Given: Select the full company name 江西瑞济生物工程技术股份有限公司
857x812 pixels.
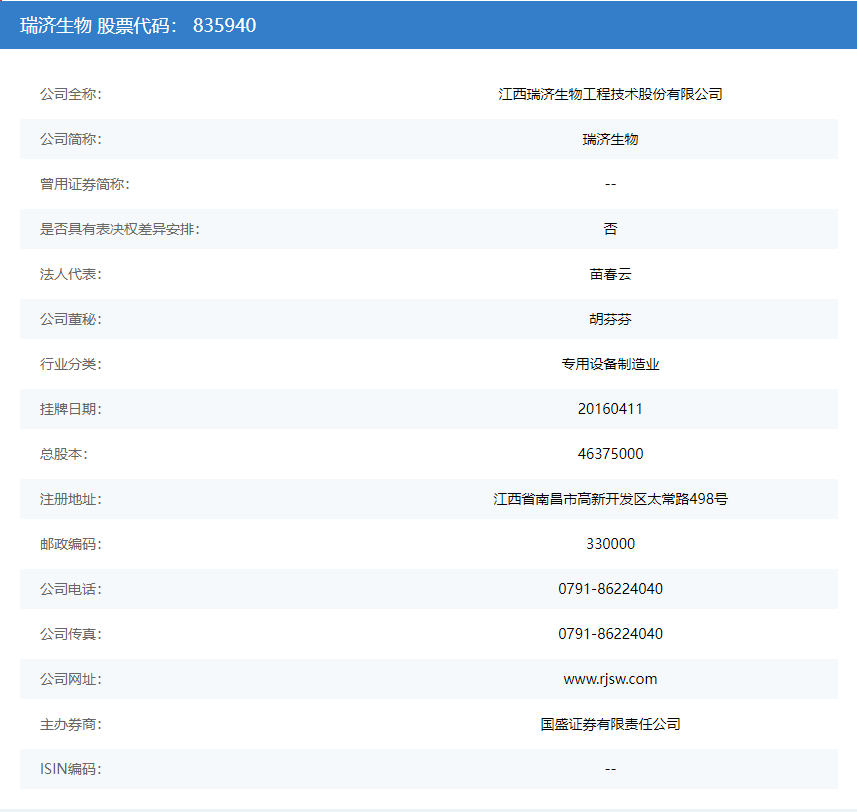Looking at the screenshot, I should point(610,94).
